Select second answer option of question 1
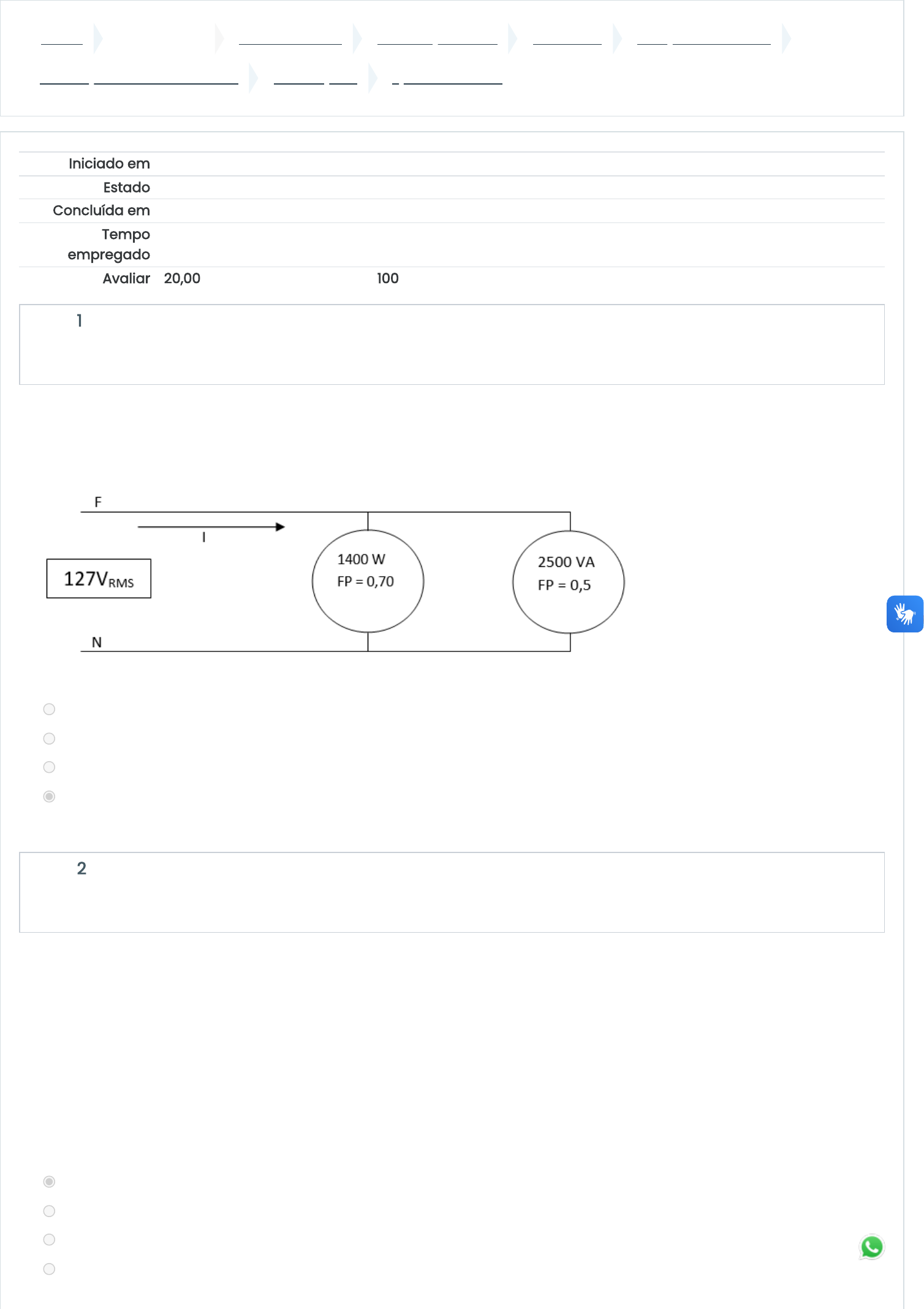 point(50,738)
